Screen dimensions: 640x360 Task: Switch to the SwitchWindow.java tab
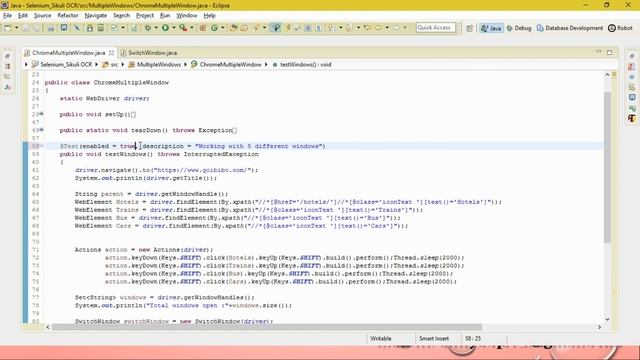(x=152, y=53)
